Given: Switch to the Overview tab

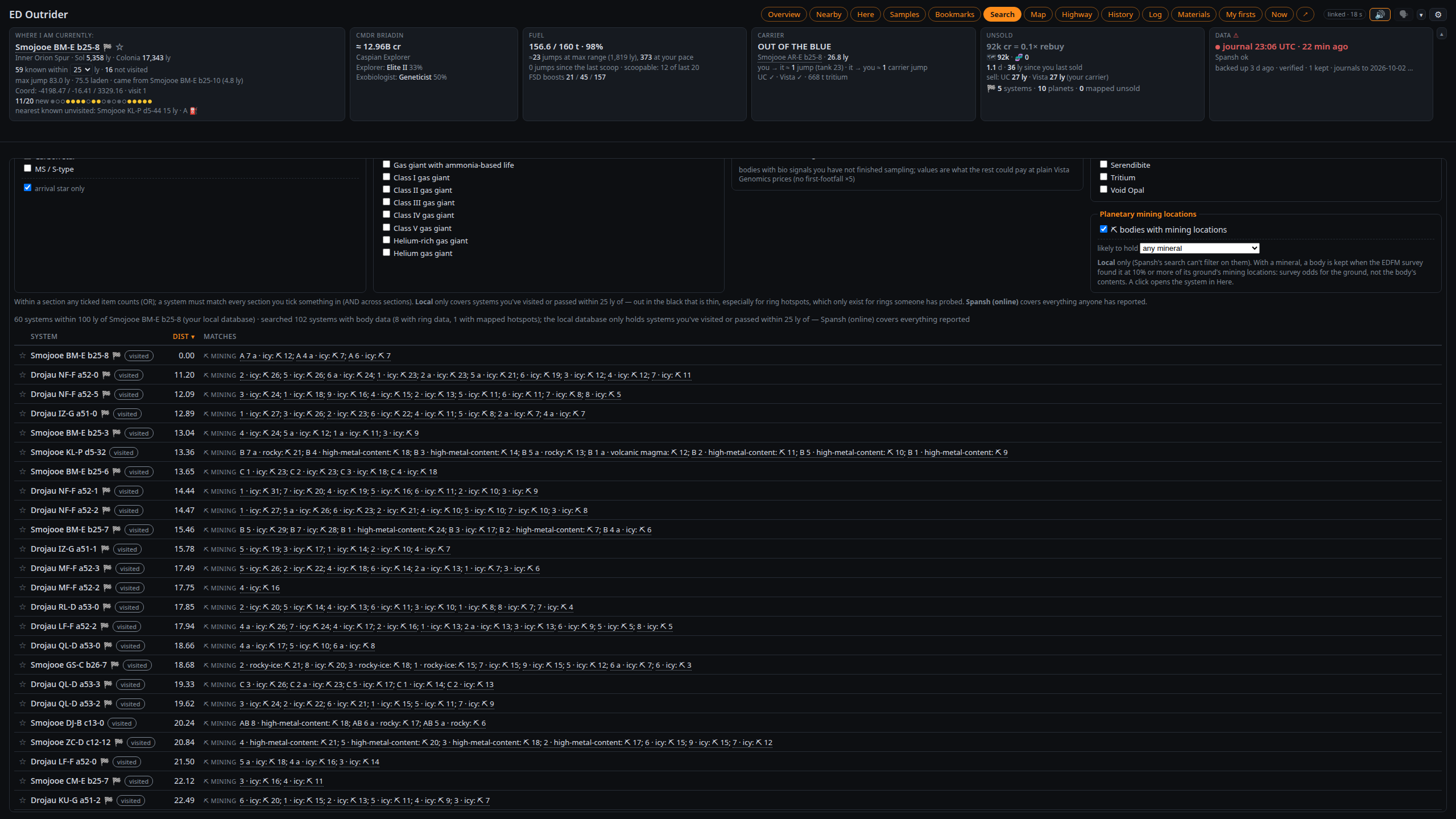Looking at the screenshot, I should point(784,15).
